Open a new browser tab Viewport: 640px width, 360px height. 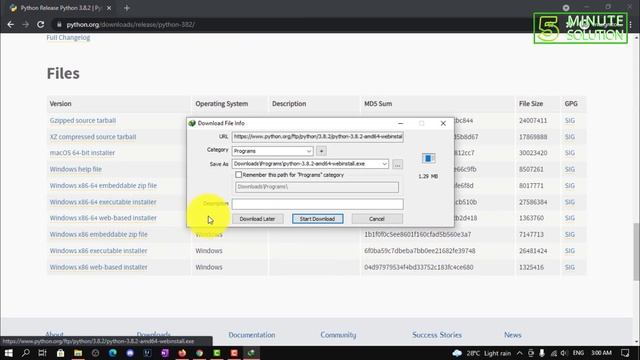click(127, 8)
